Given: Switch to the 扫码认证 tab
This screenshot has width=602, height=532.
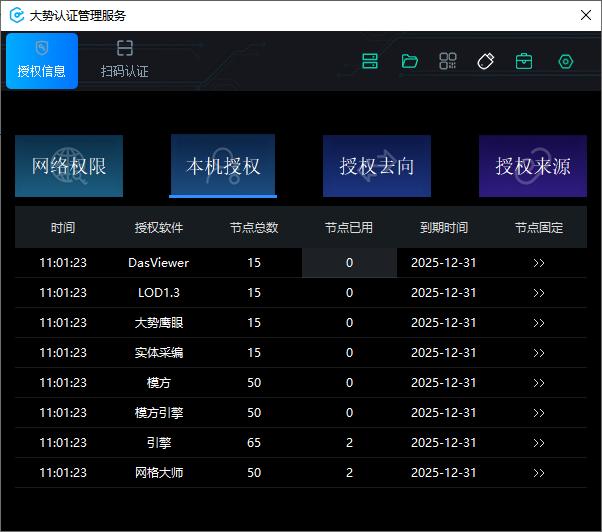Looking at the screenshot, I should 125,61.
